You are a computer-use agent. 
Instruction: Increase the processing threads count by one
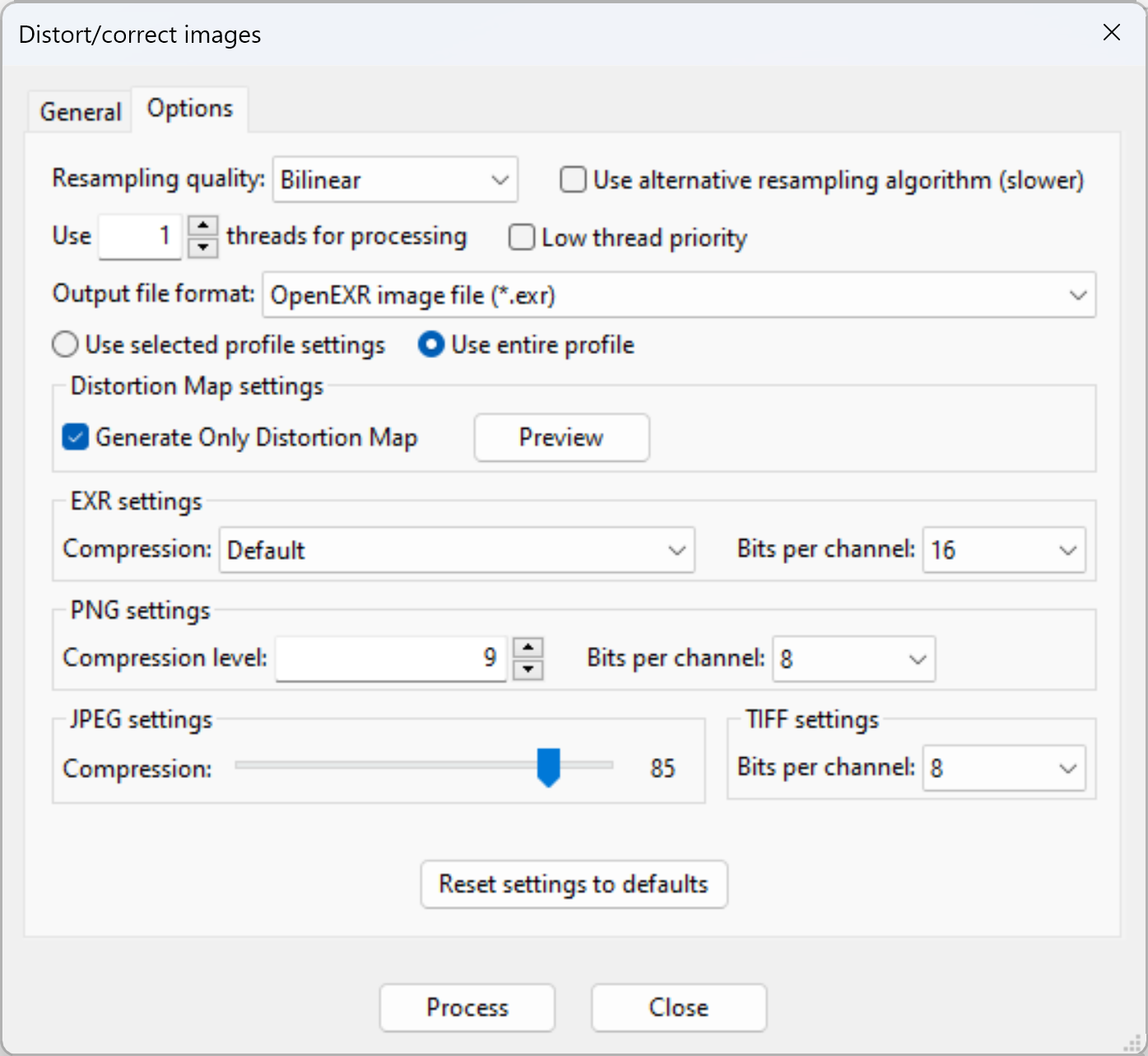tap(202, 226)
